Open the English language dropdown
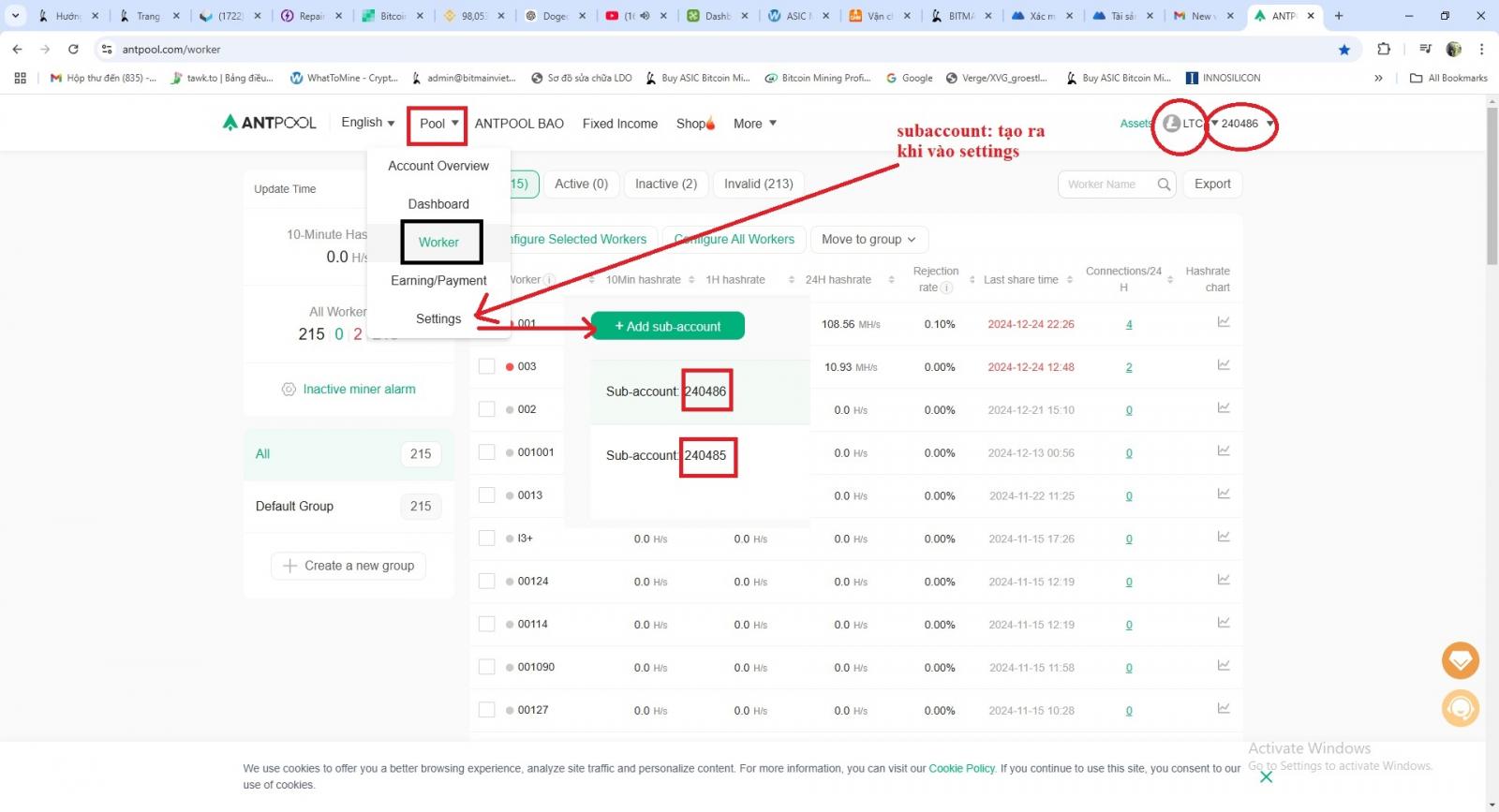The image size is (1499, 812). (x=367, y=123)
